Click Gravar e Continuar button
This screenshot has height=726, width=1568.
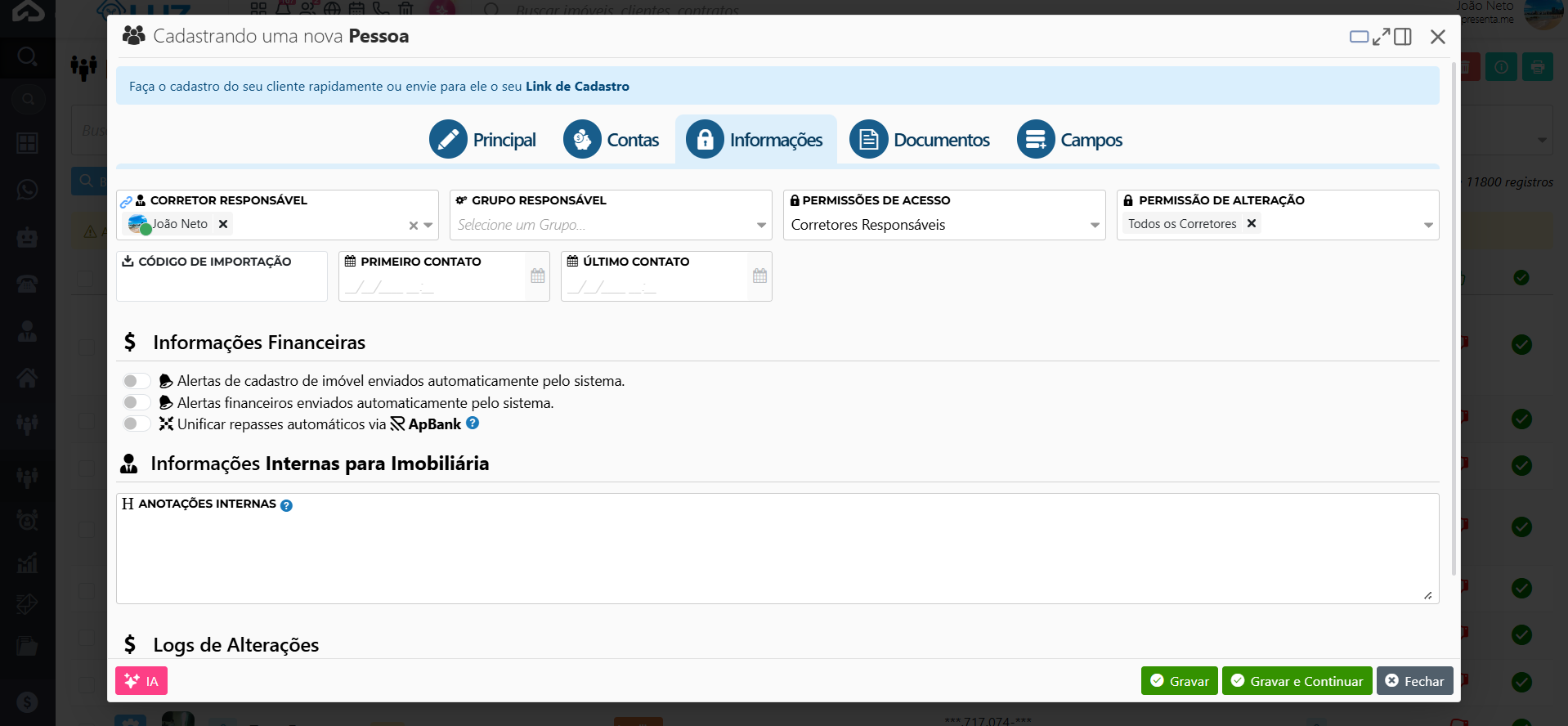point(1297,681)
